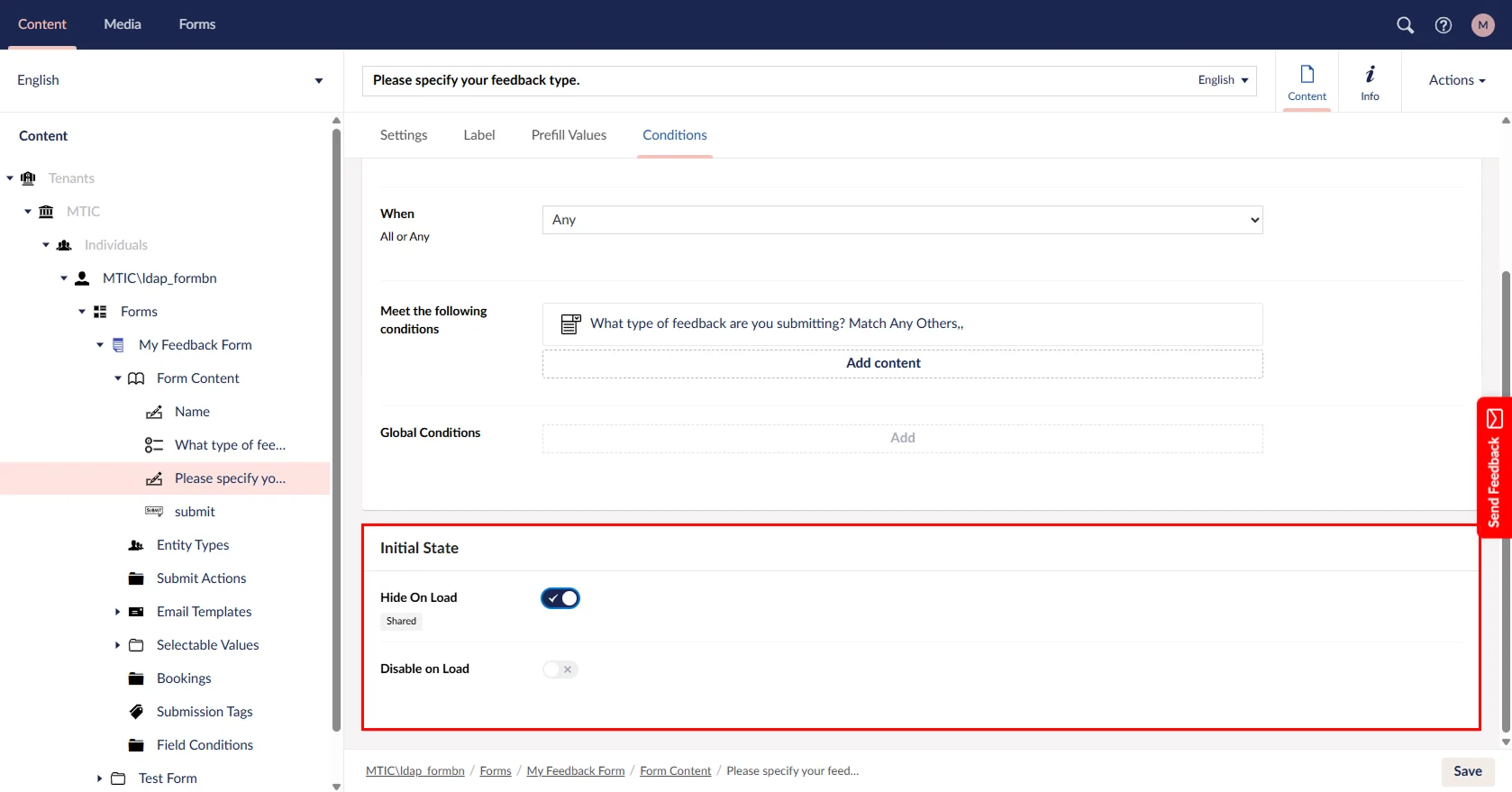Switch to the Prefill Values tab
Screen dimensions: 1512x792
(569, 135)
